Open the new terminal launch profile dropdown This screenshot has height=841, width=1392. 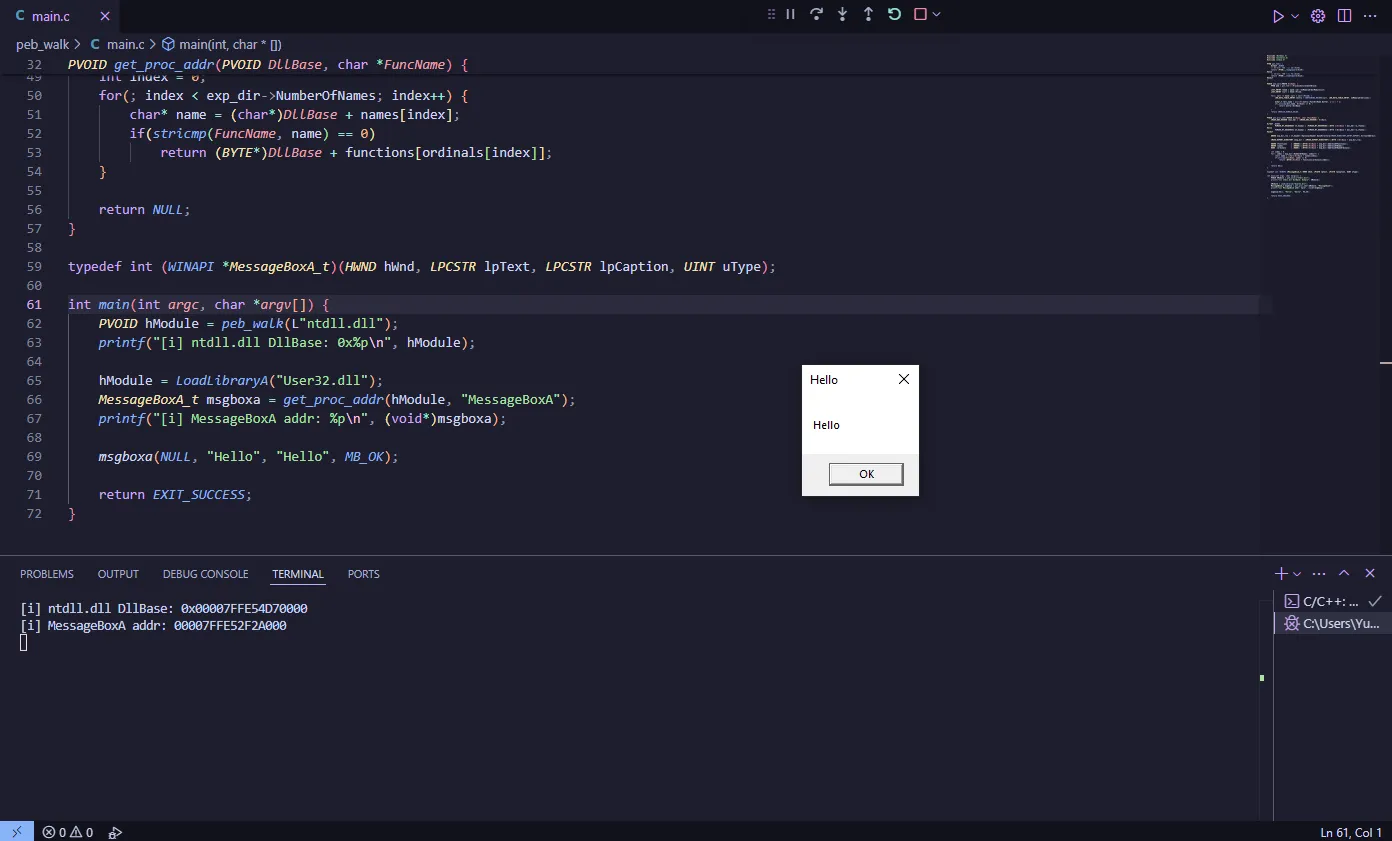click(1297, 574)
